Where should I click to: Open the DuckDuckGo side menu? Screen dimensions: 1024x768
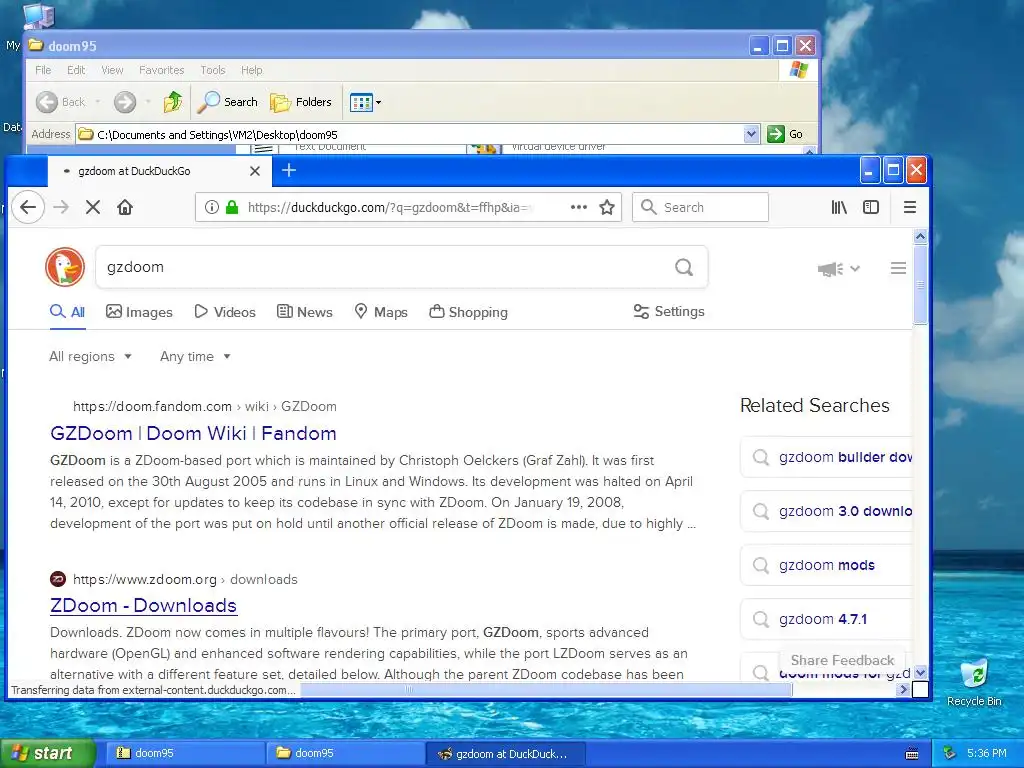pos(898,268)
